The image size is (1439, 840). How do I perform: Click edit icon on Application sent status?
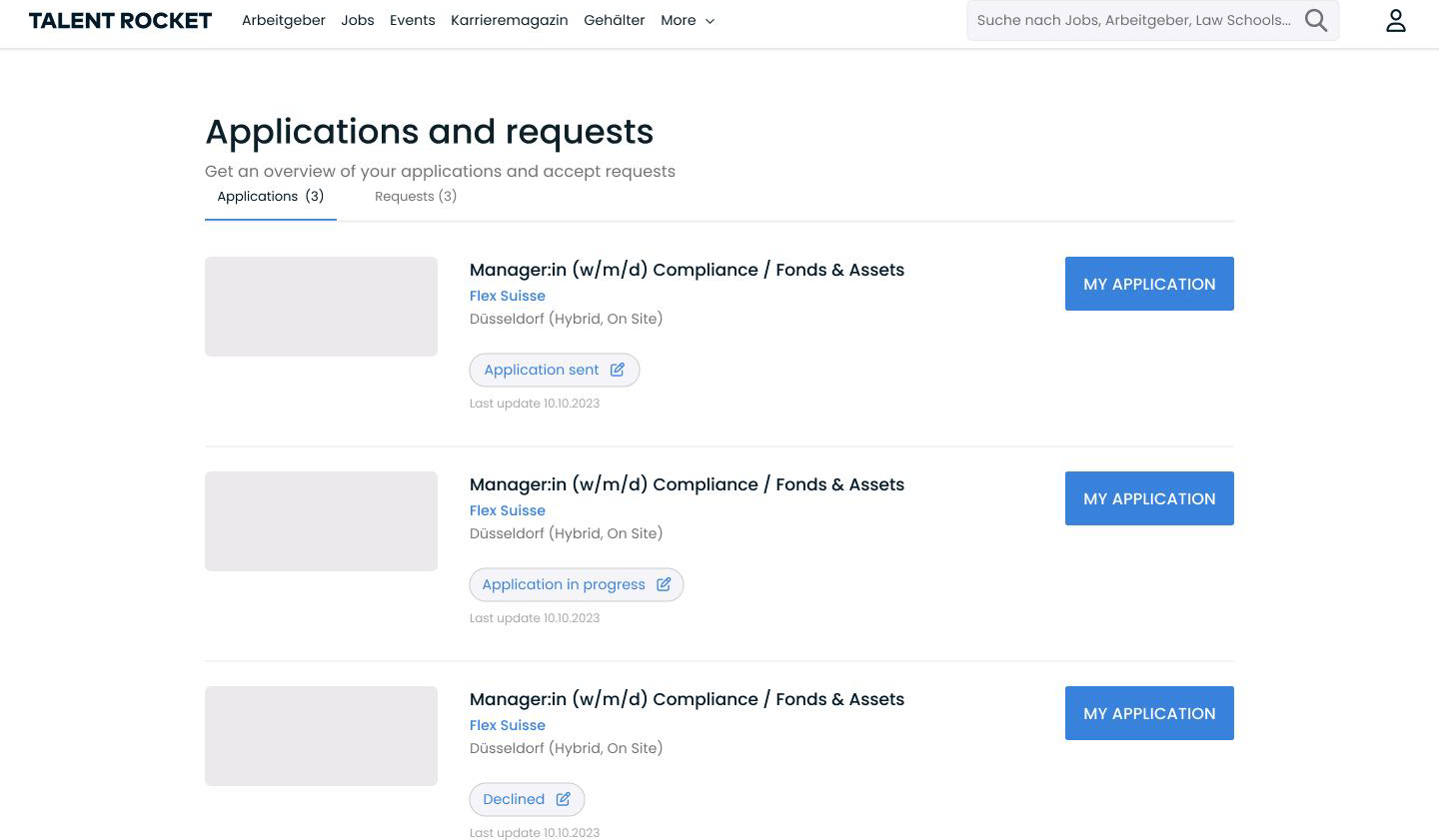click(618, 370)
